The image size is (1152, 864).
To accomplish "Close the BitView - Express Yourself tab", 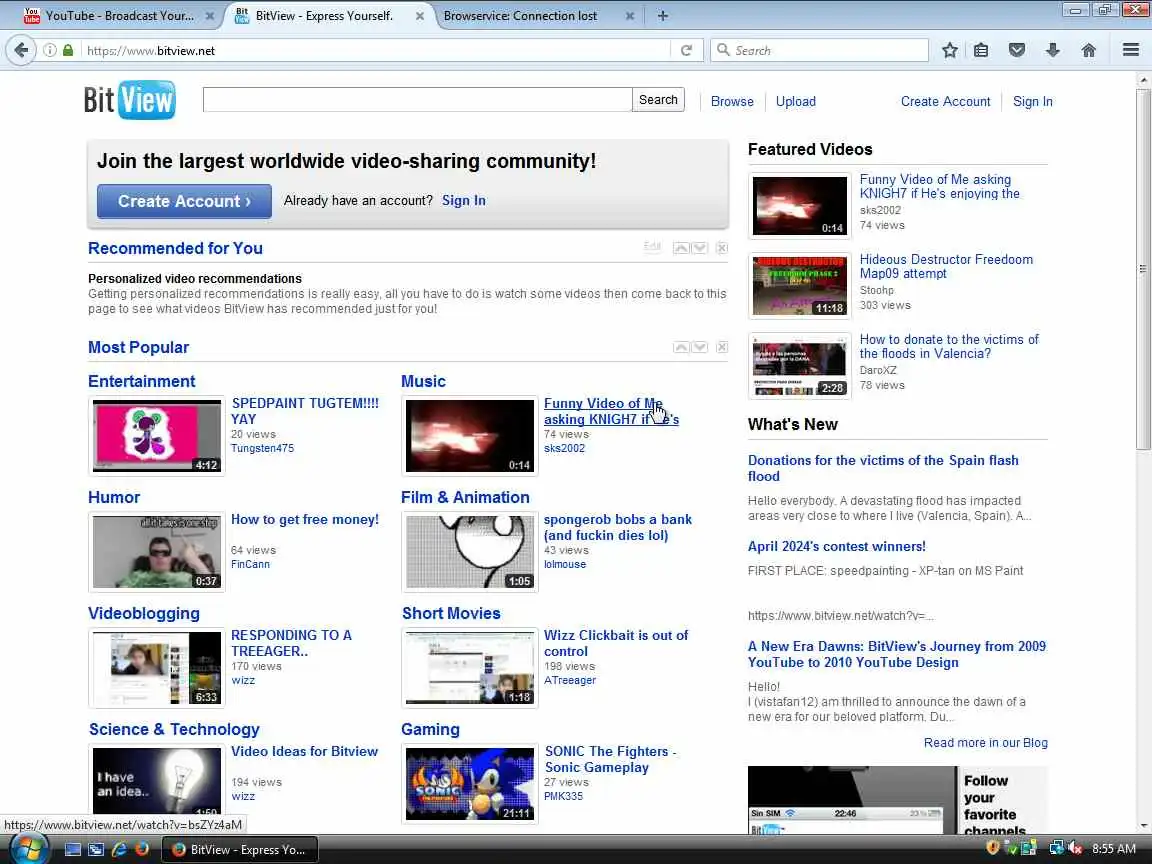I will [x=420, y=15].
